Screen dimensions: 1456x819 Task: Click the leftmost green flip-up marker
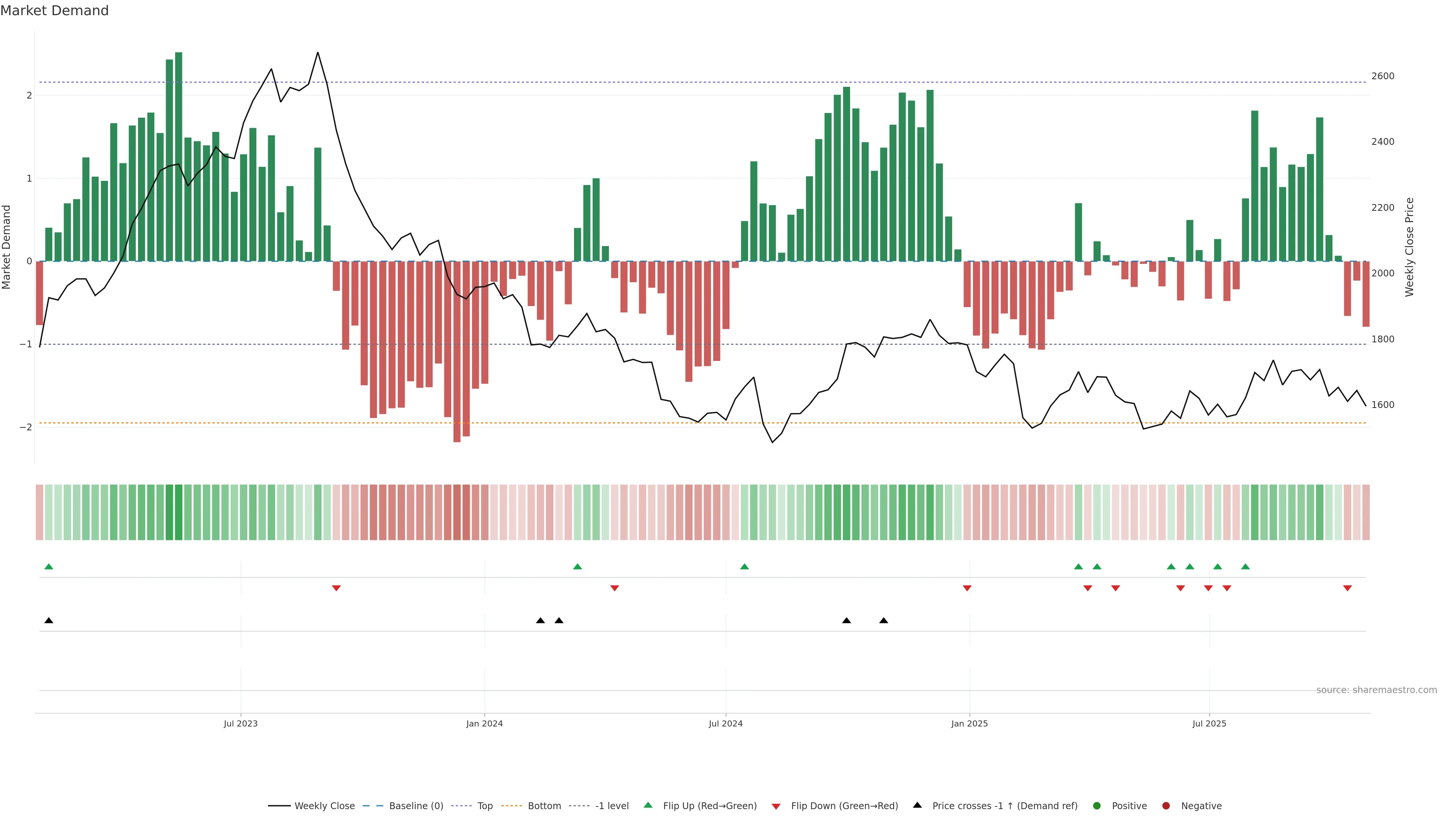point(49,566)
